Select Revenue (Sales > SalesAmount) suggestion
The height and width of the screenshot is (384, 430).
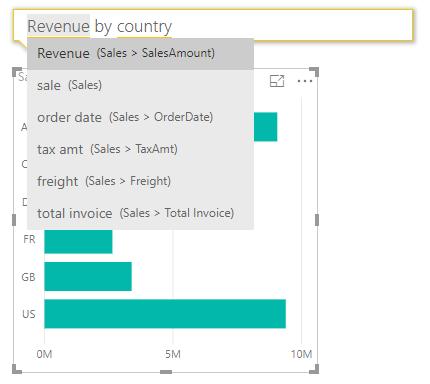pyautogui.click(x=140, y=53)
